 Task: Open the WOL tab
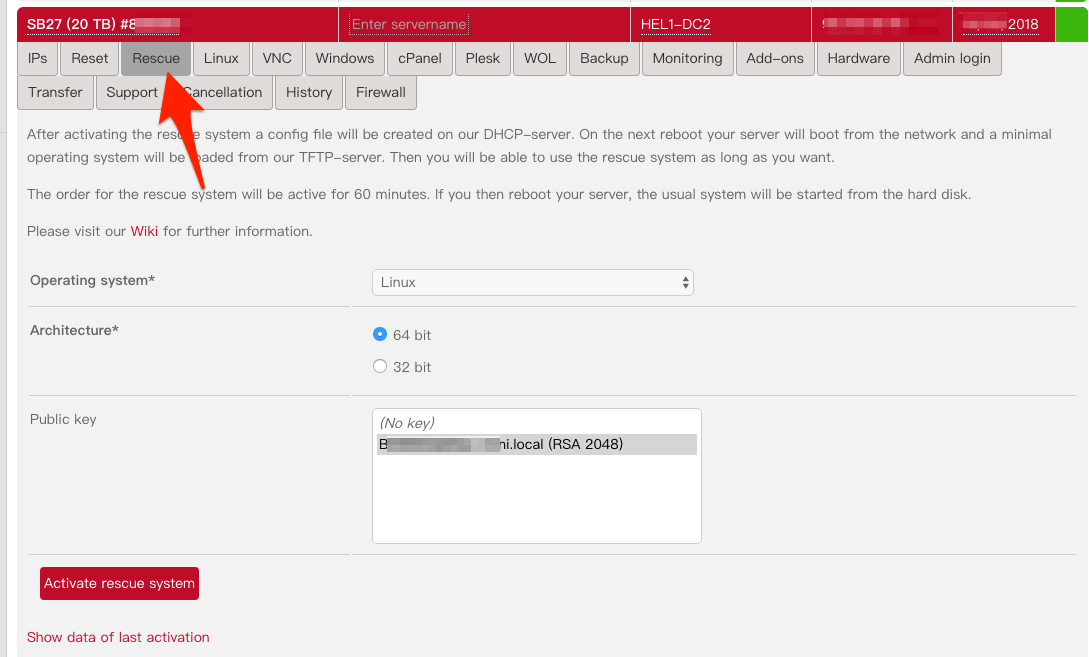[x=540, y=59]
